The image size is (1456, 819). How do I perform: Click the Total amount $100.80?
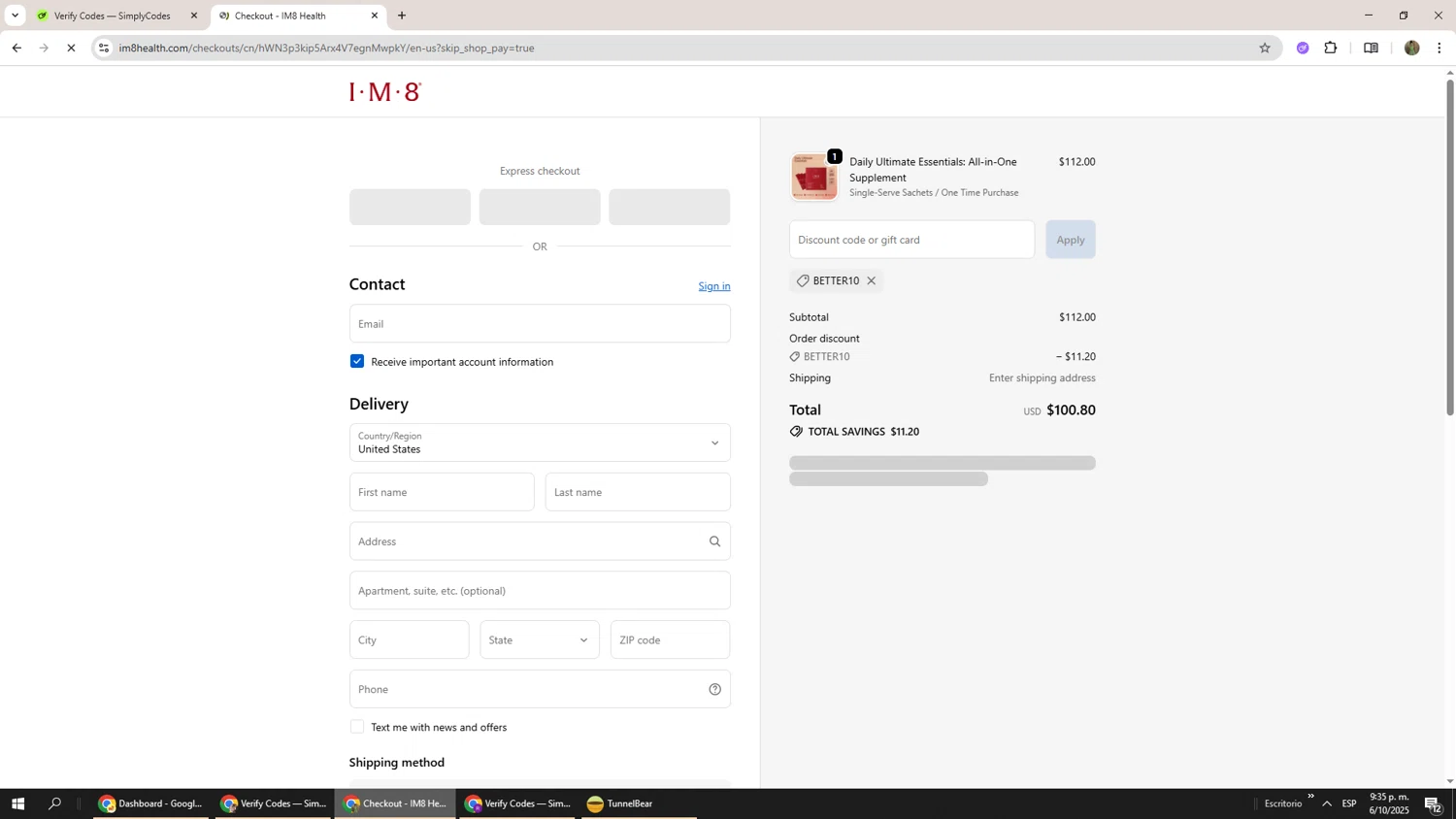[1071, 409]
